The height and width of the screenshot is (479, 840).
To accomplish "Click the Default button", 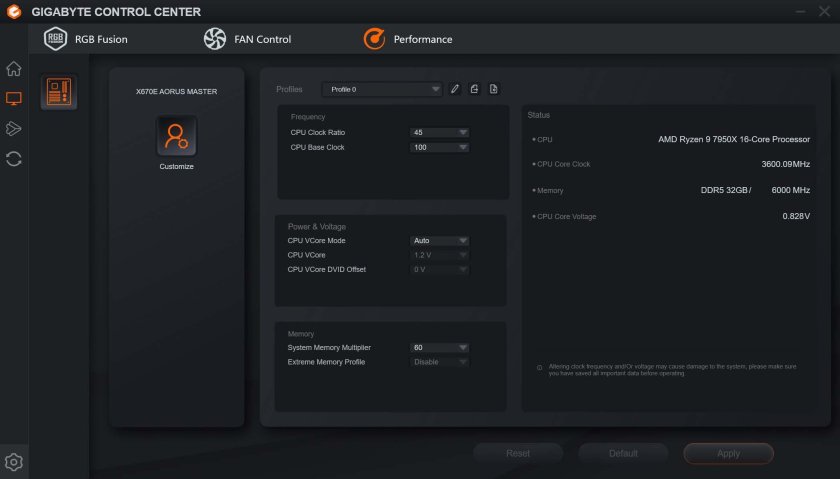I will (623, 453).
